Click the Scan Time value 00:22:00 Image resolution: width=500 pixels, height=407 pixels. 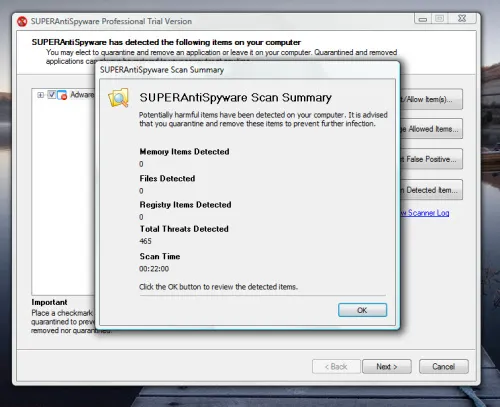click(154, 269)
